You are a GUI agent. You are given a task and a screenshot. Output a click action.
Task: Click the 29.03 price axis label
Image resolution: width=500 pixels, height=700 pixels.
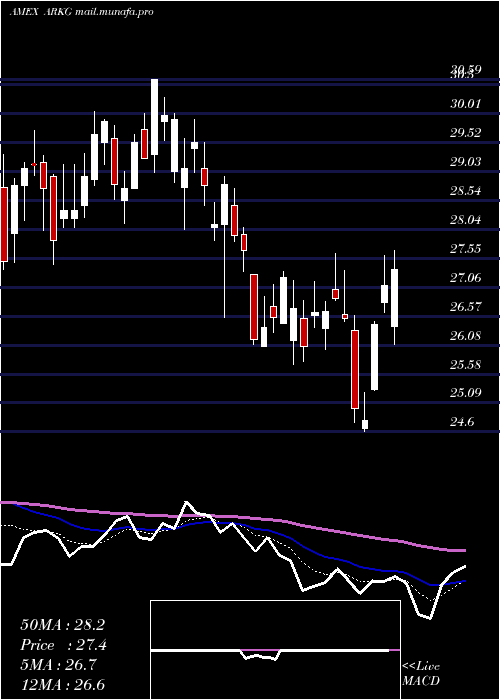466,162
